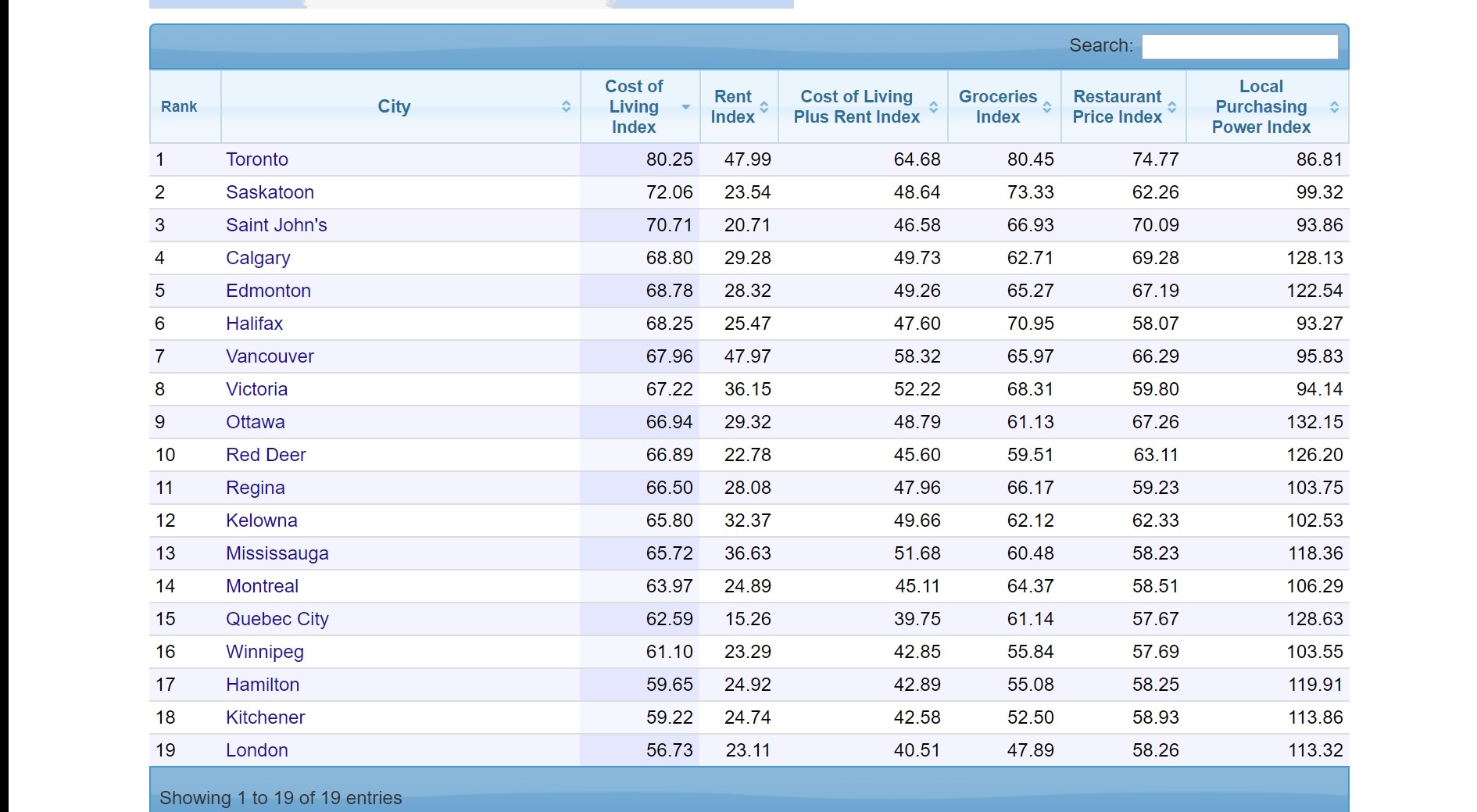Open the Edmonton city link
Image resolution: width=1477 pixels, height=812 pixels.
pos(268,291)
